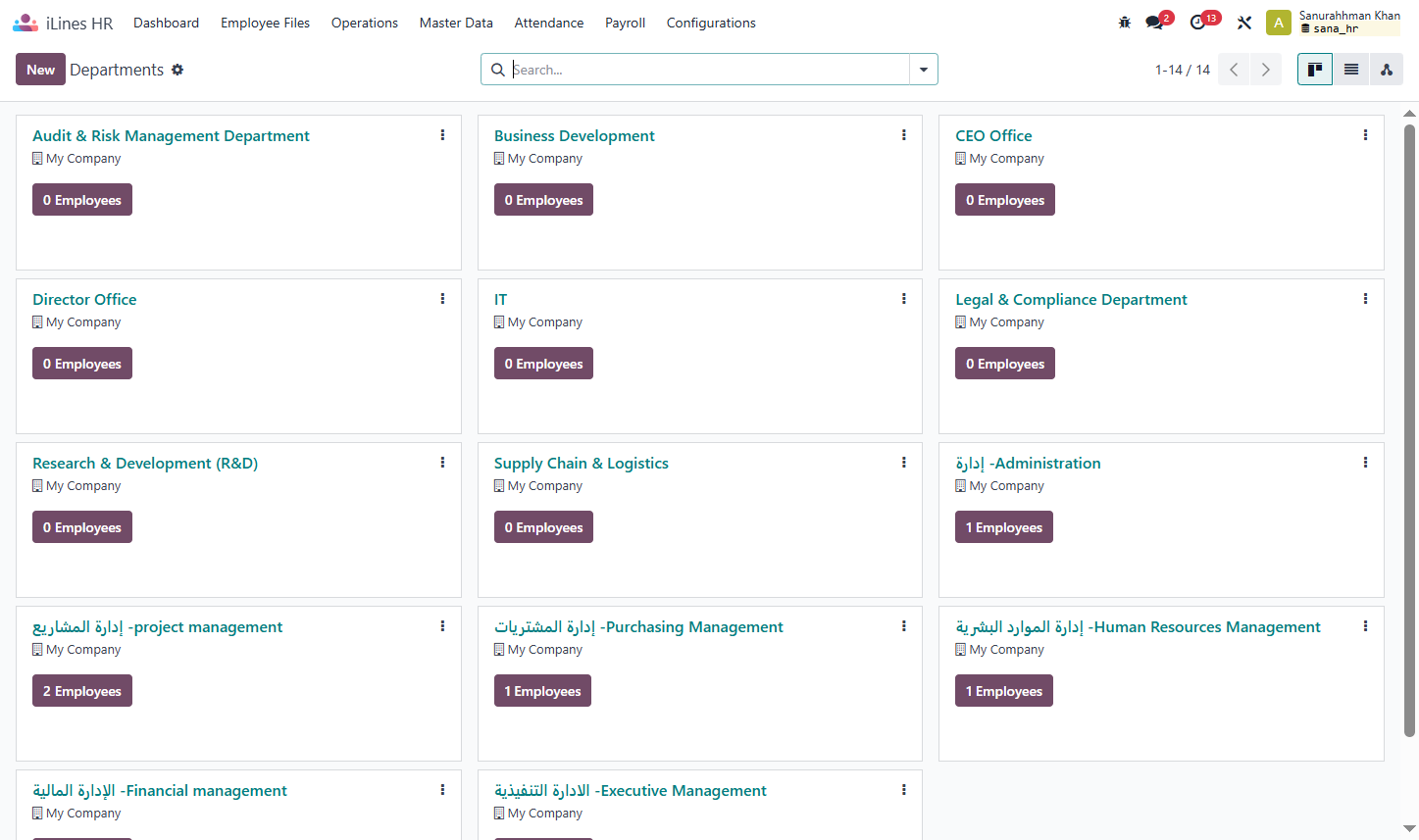Open options menu for Director Office card
The width and height of the screenshot is (1419, 840).
pos(442,299)
